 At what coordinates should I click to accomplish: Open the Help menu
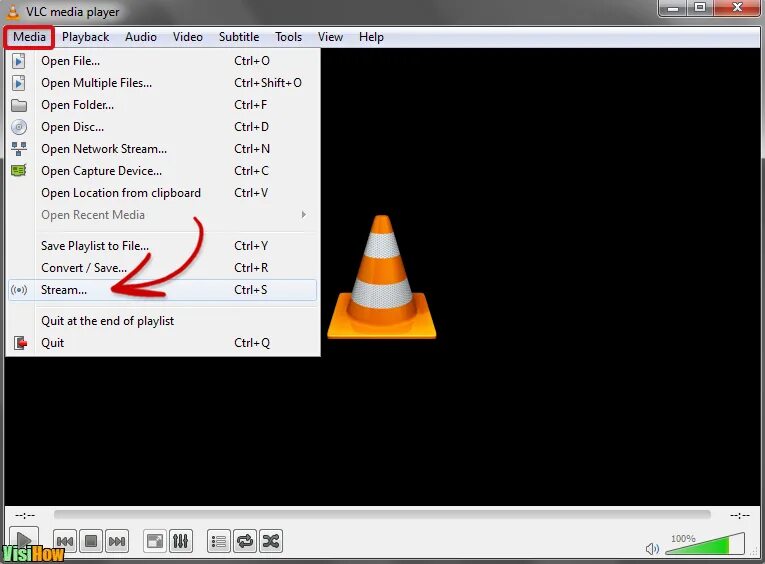tap(371, 37)
